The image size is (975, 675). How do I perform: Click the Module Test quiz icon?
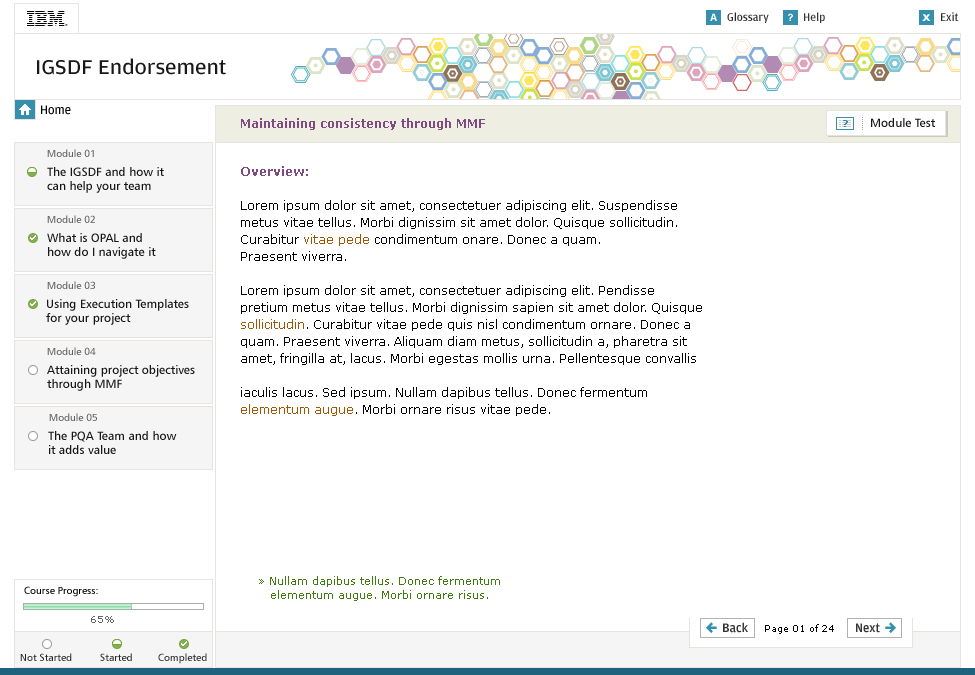pyautogui.click(x=844, y=123)
